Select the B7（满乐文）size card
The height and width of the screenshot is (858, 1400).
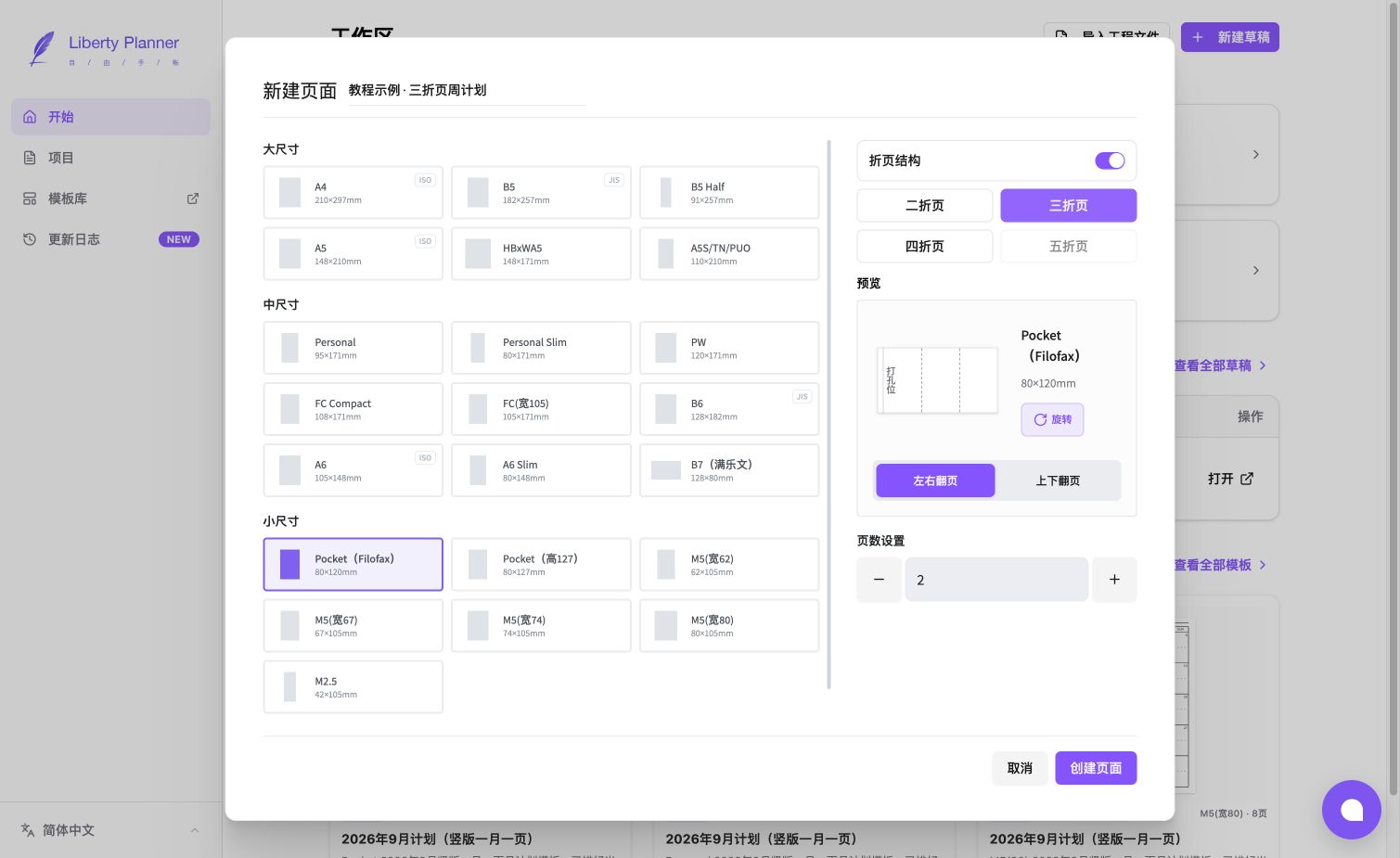coord(729,470)
